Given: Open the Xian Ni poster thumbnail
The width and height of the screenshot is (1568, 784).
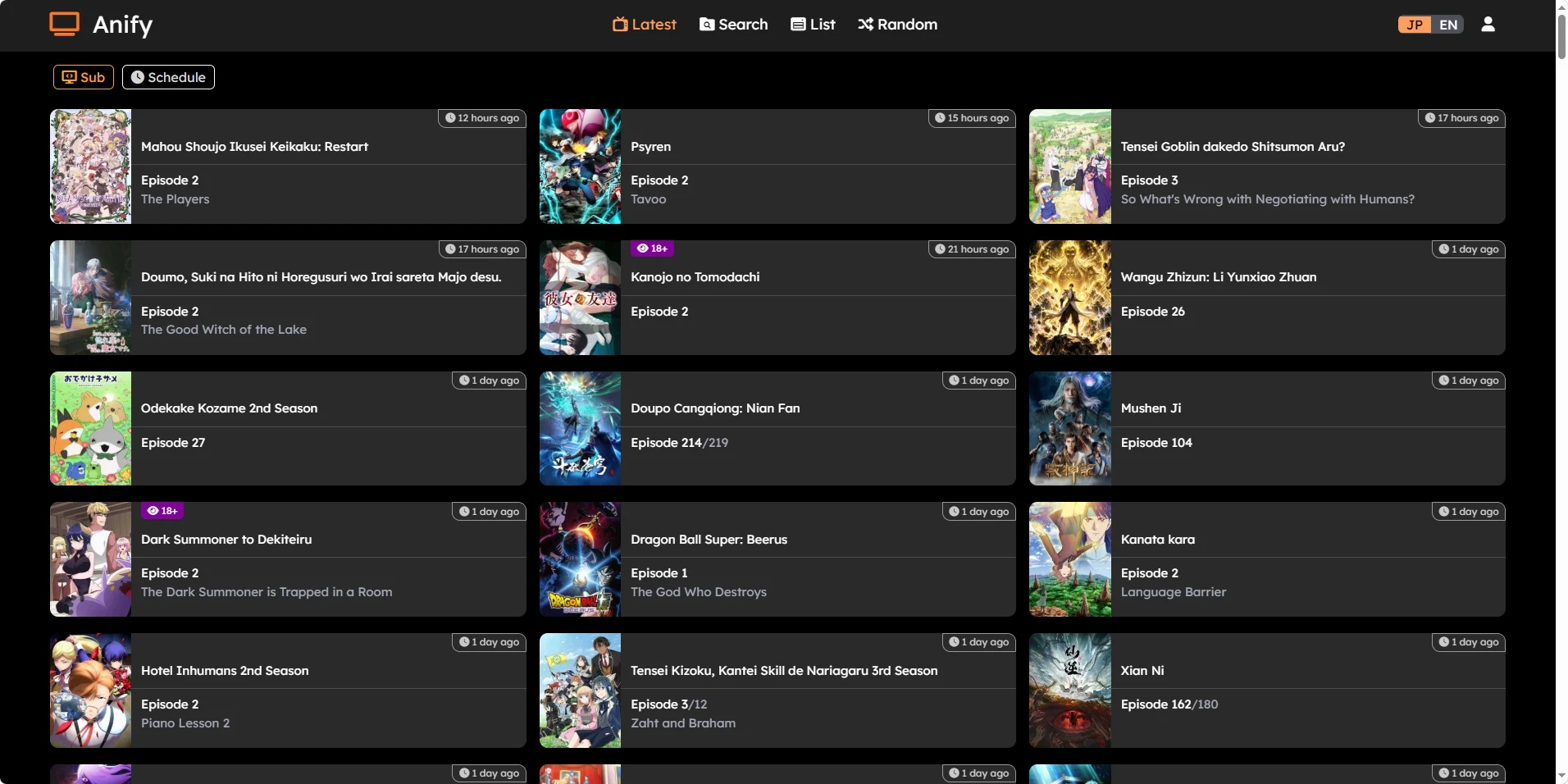Looking at the screenshot, I should click(x=1069, y=691).
